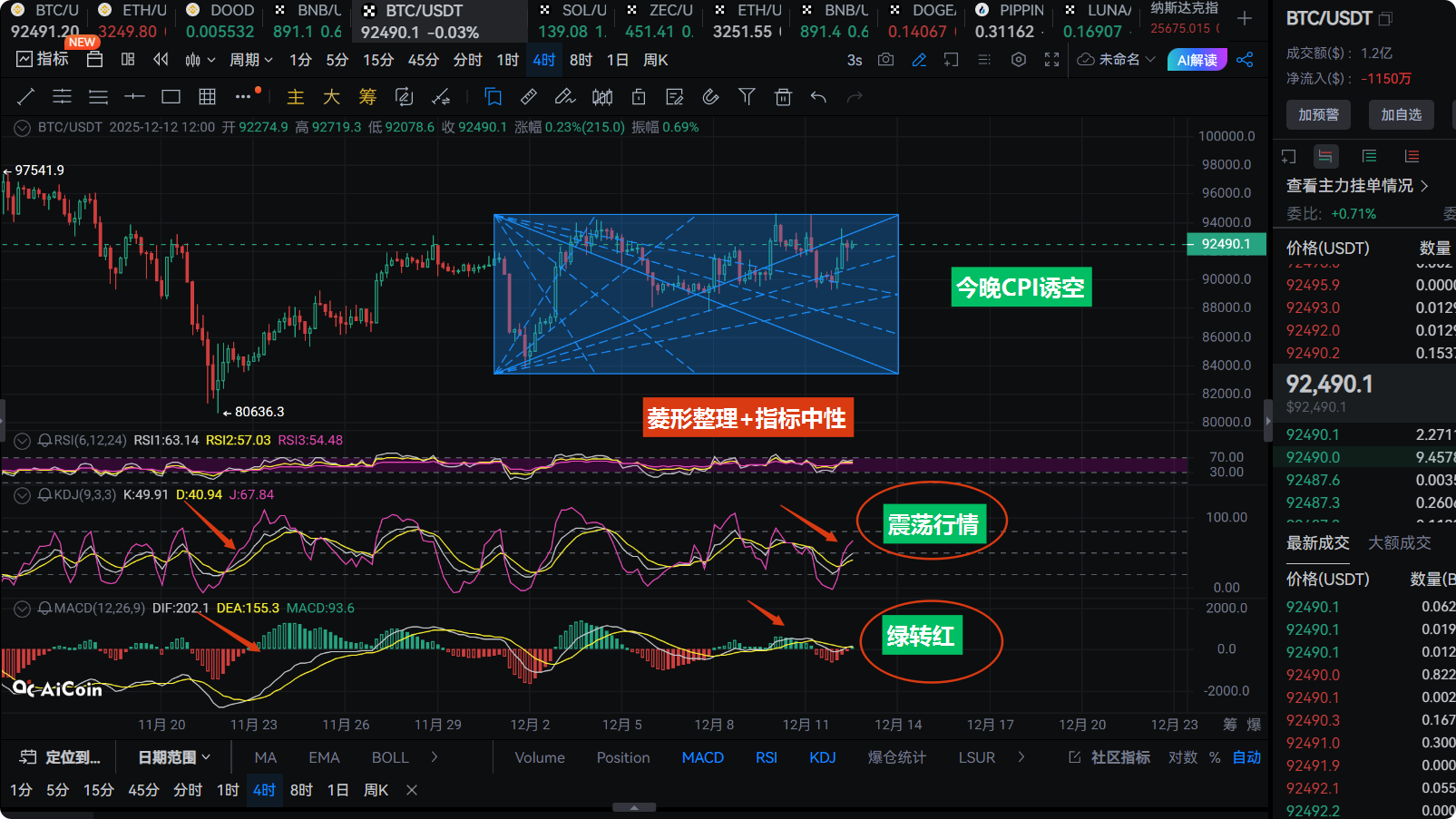Select the ruler measurement tool

[x=529, y=97]
